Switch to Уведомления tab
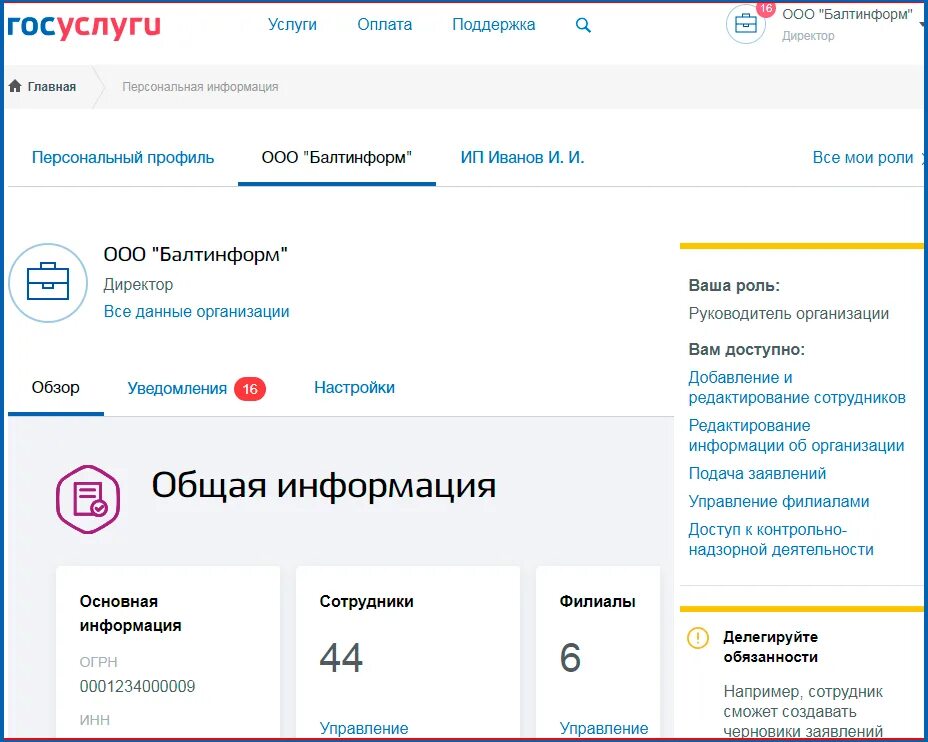This screenshot has height=742, width=928. pos(177,389)
